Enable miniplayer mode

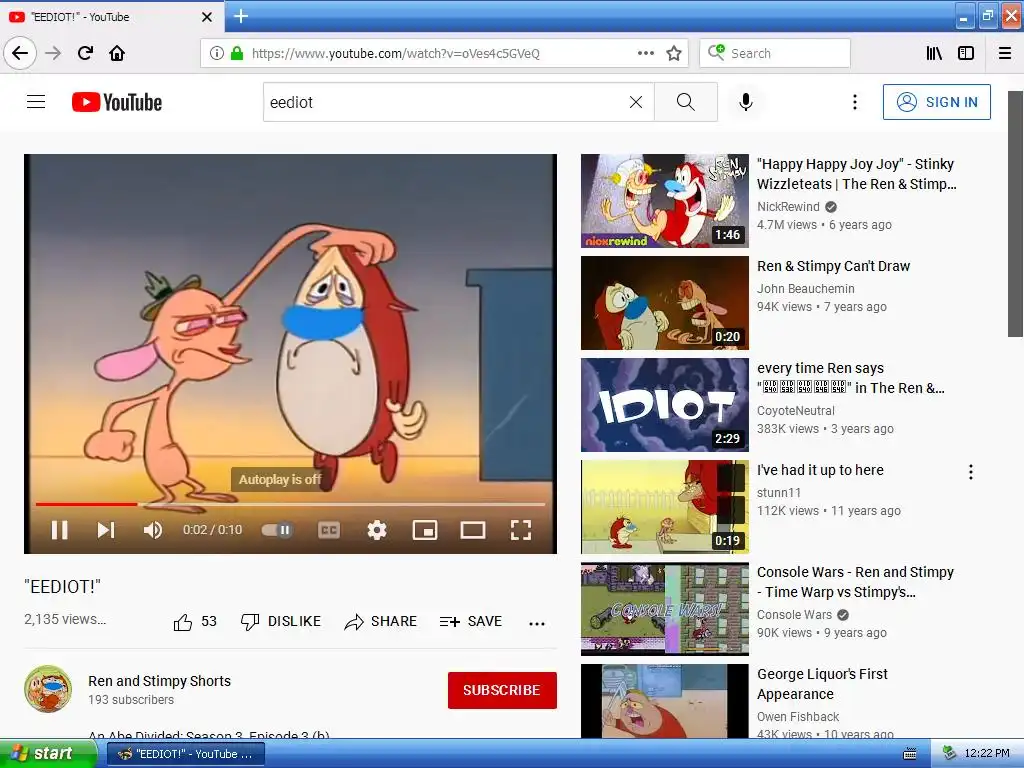pyautogui.click(x=424, y=530)
